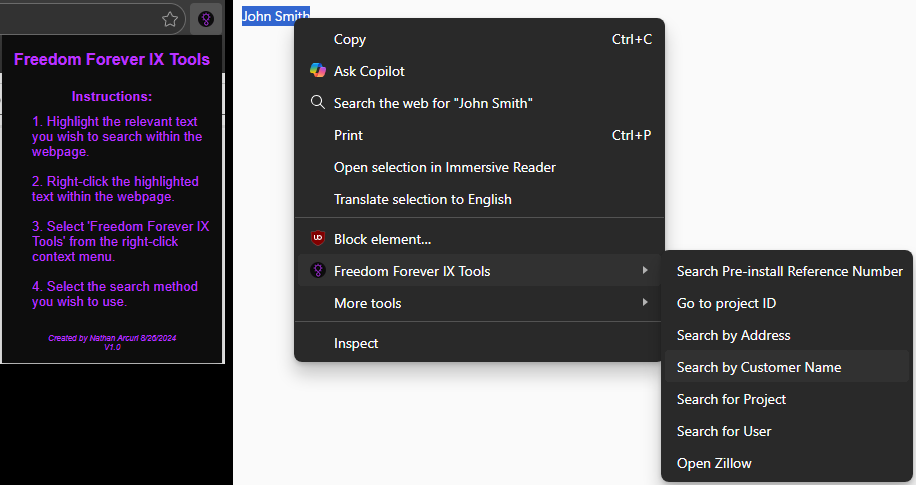
Task: Choose Translate selection to English
Action: tap(422, 199)
